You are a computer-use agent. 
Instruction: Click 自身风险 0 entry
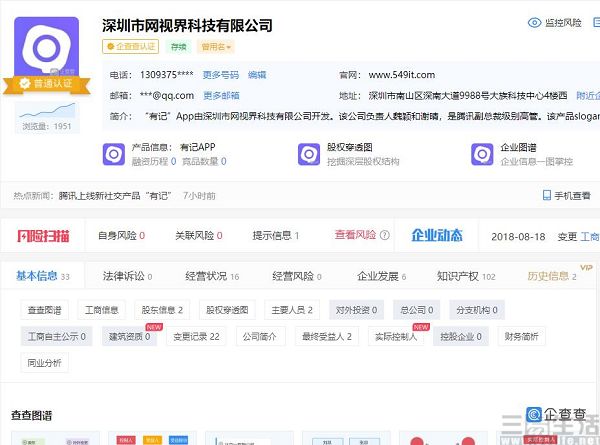122,235
